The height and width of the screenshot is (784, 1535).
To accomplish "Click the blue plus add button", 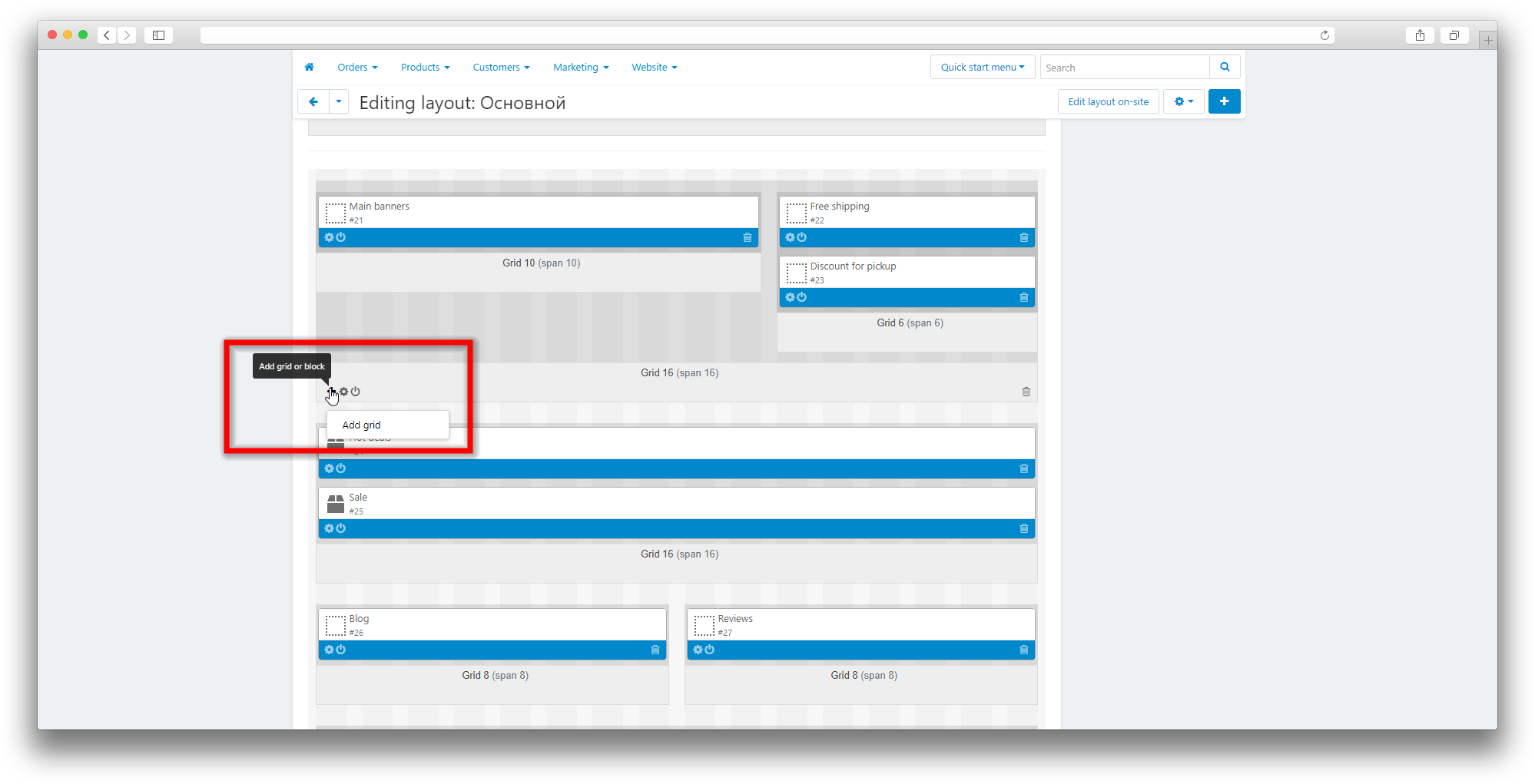I will pos(1224,101).
